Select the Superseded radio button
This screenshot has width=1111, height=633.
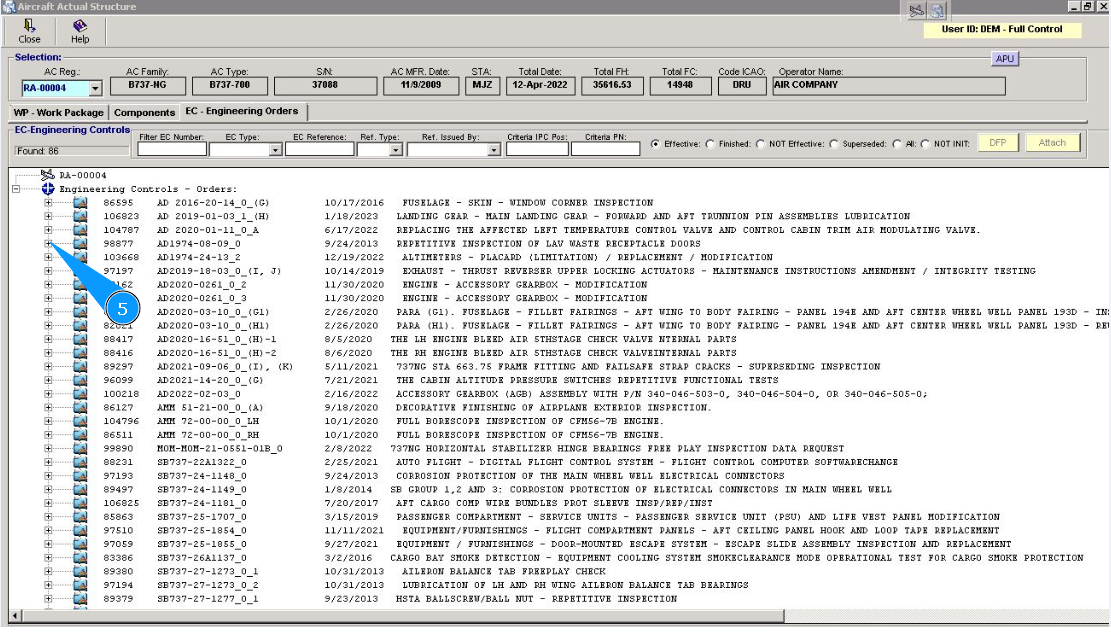pyautogui.click(x=834, y=144)
